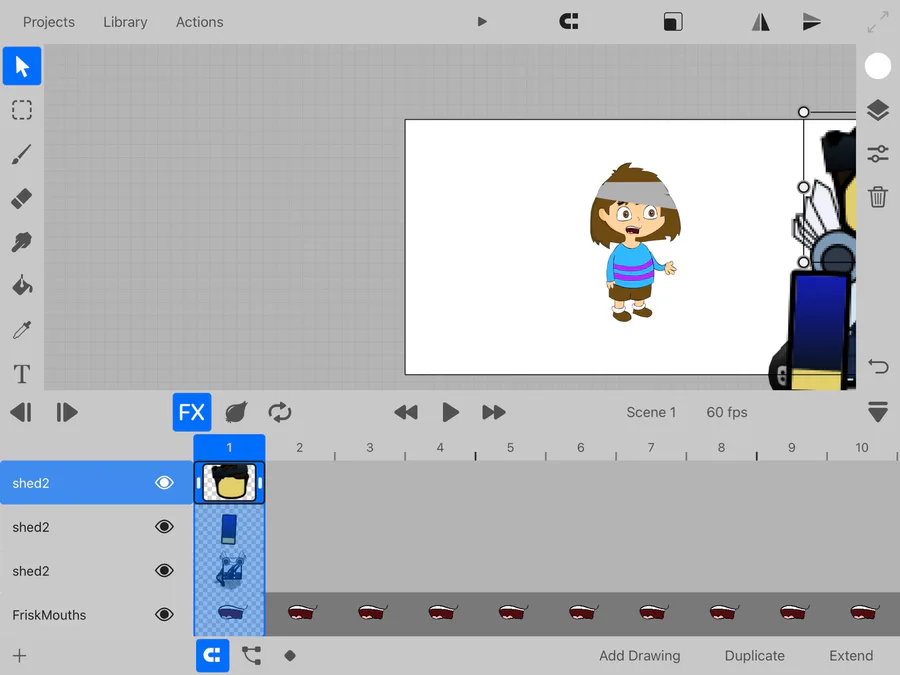Screen dimensions: 900x675
Task: Step to previous frame
Action: (x=21, y=412)
